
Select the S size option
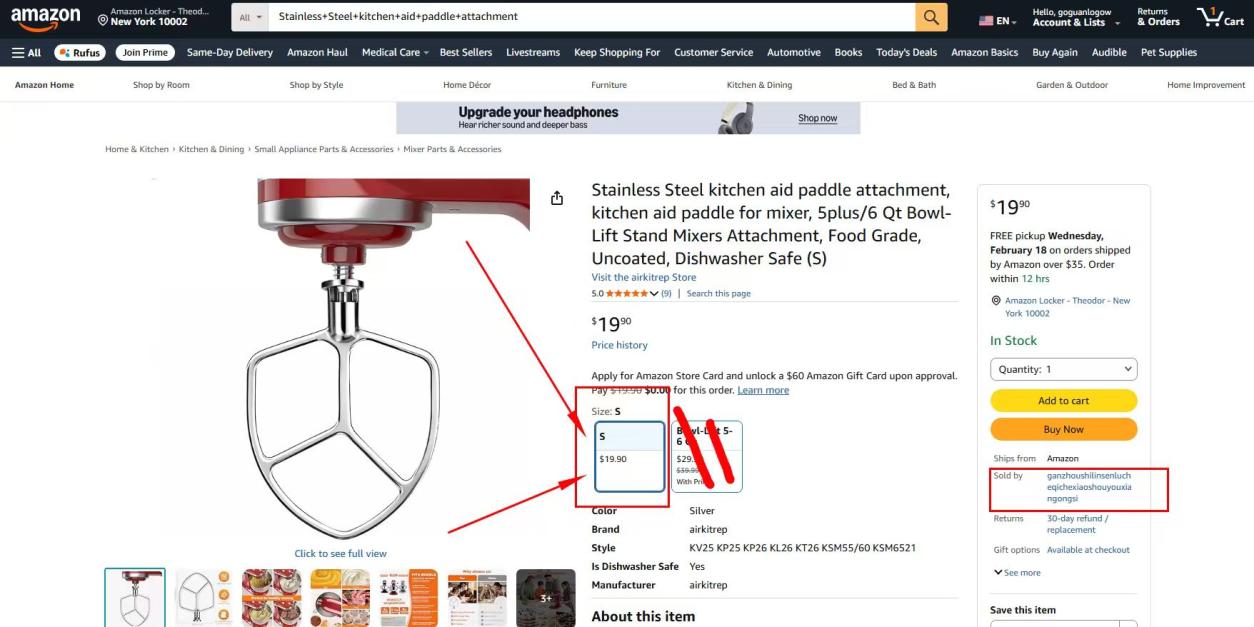pyautogui.click(x=630, y=456)
